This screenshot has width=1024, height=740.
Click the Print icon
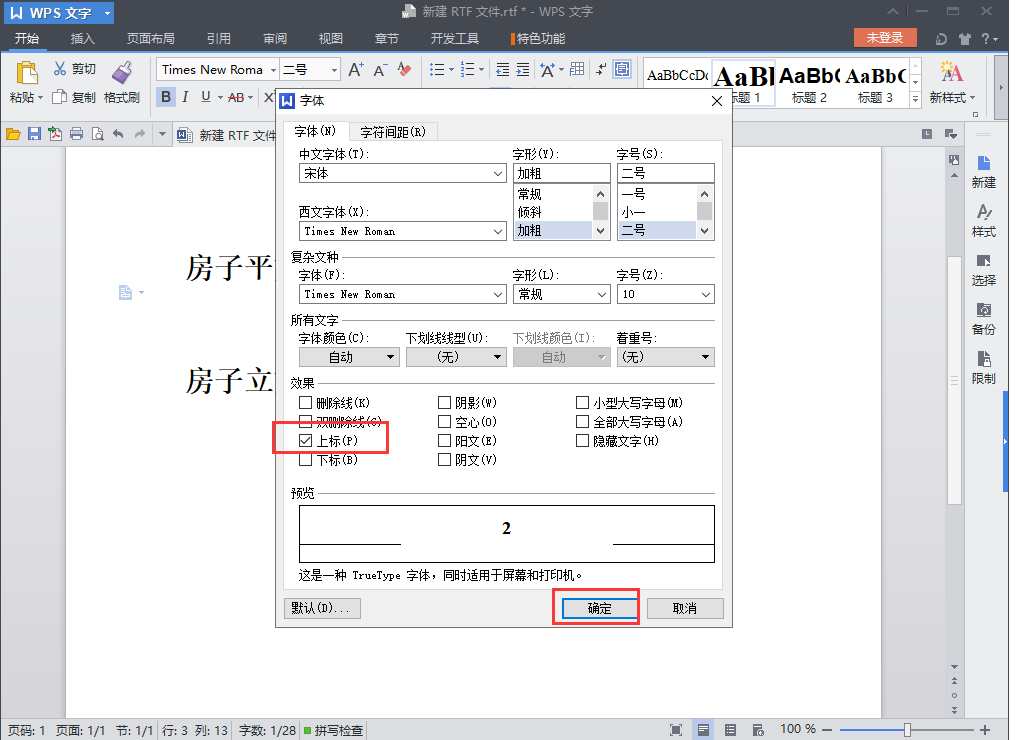[76, 135]
